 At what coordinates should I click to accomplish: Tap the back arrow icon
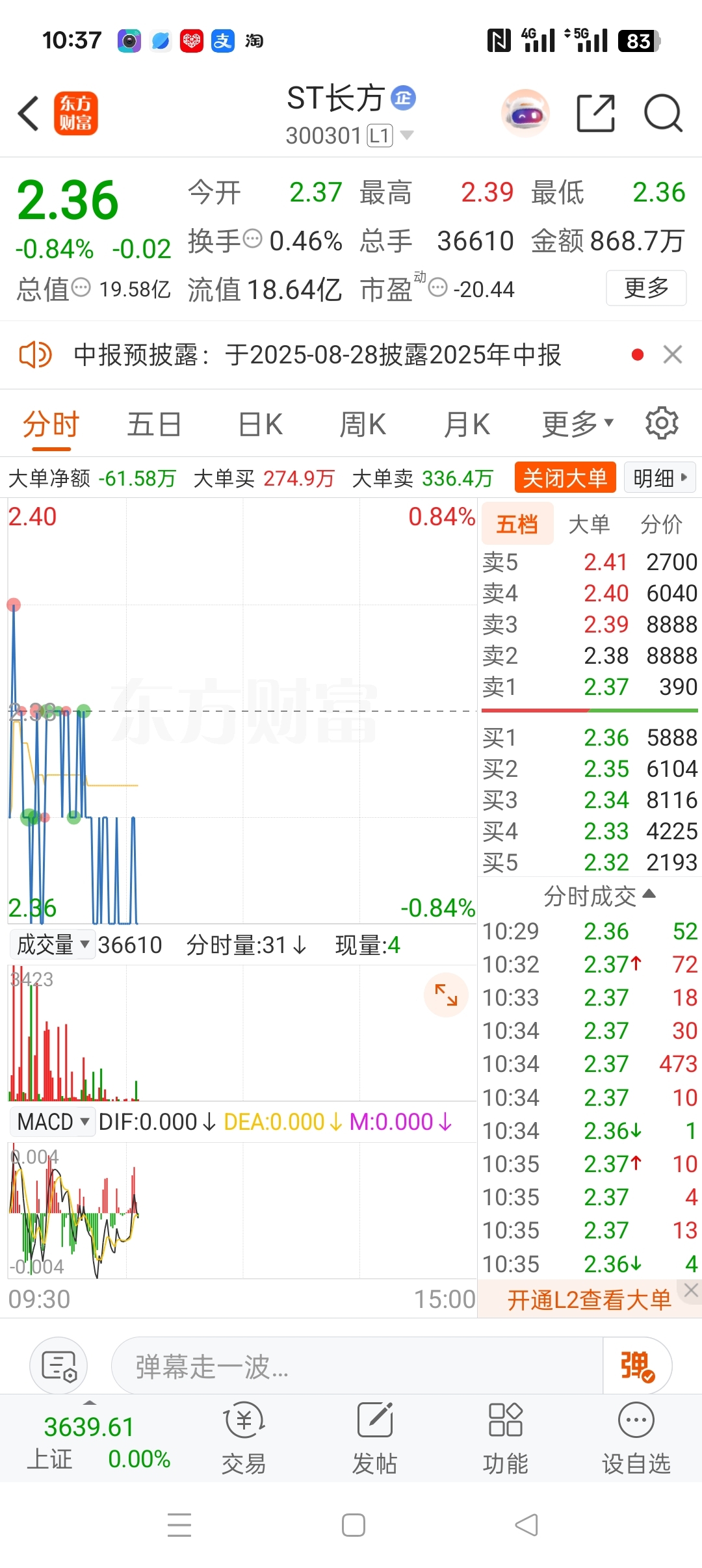[29, 114]
